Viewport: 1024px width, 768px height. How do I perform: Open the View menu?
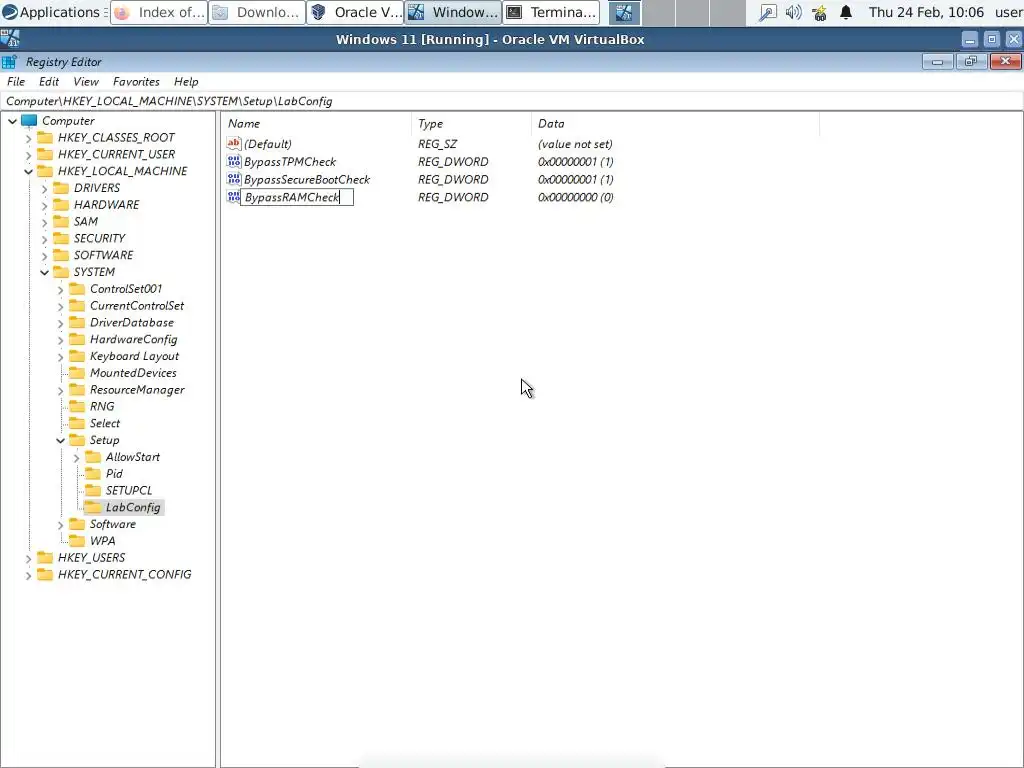pos(86,82)
